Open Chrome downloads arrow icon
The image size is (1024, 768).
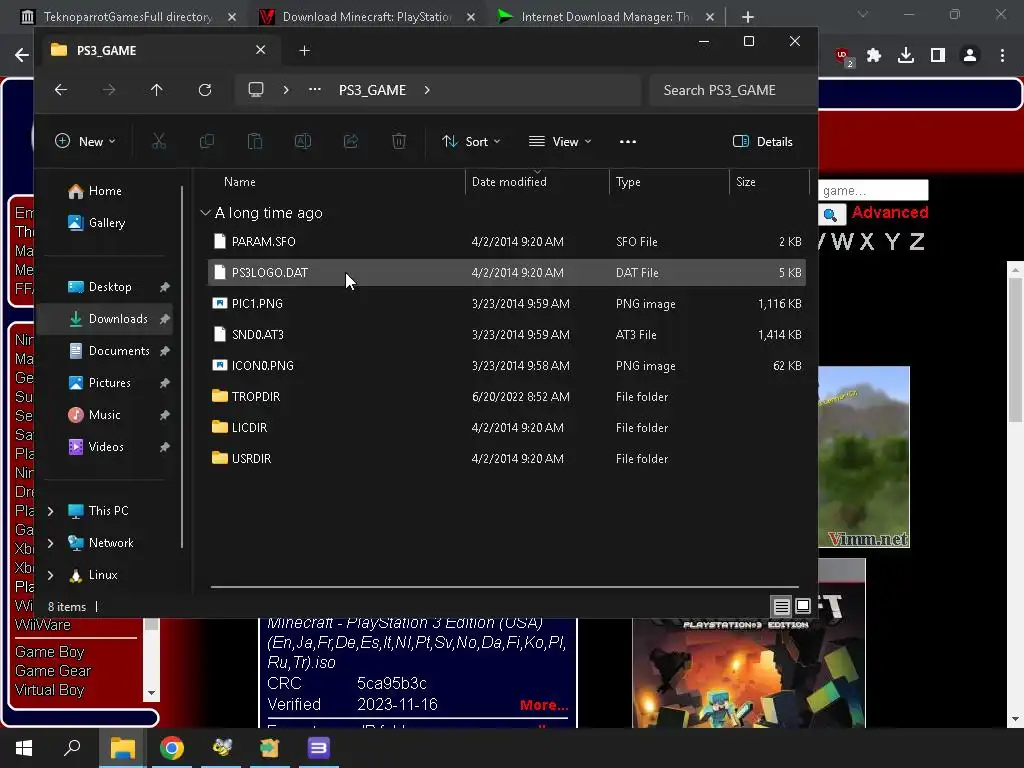906,56
